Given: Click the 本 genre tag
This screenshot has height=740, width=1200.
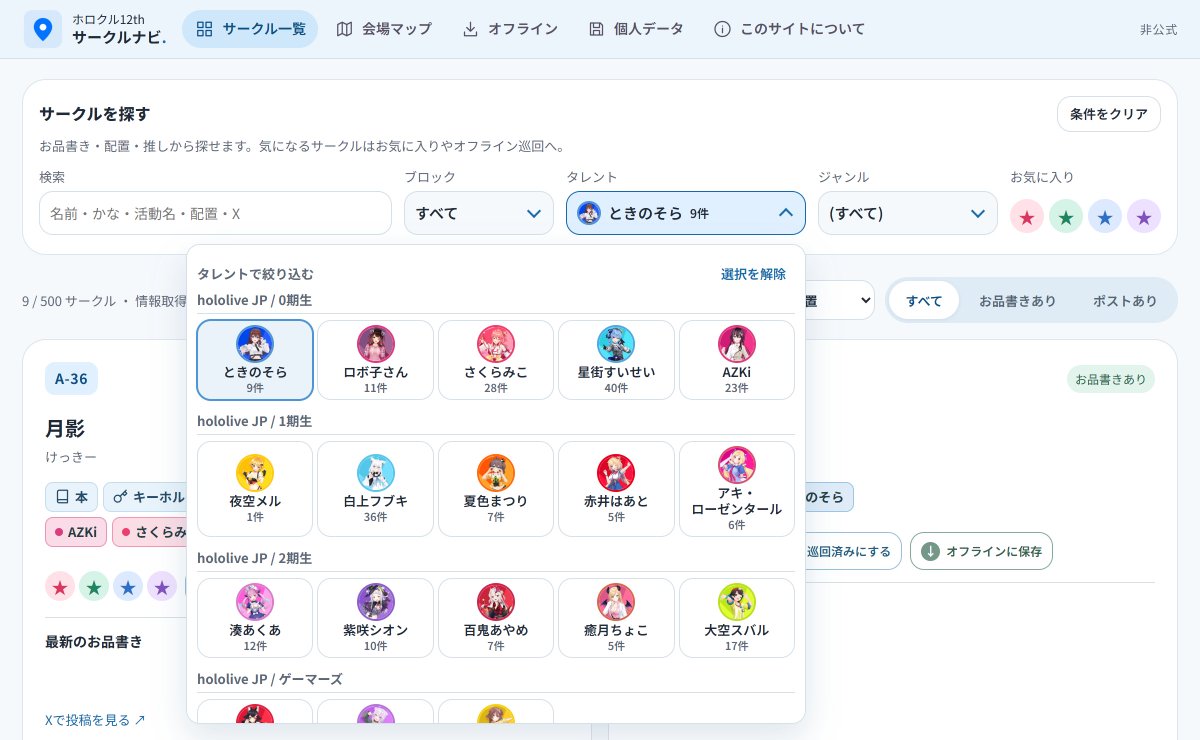Looking at the screenshot, I should [71, 497].
